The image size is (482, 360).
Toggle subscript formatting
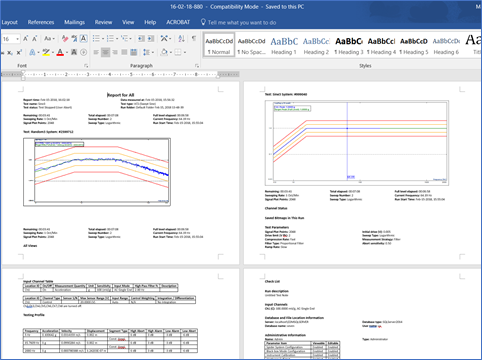tap(10, 52)
